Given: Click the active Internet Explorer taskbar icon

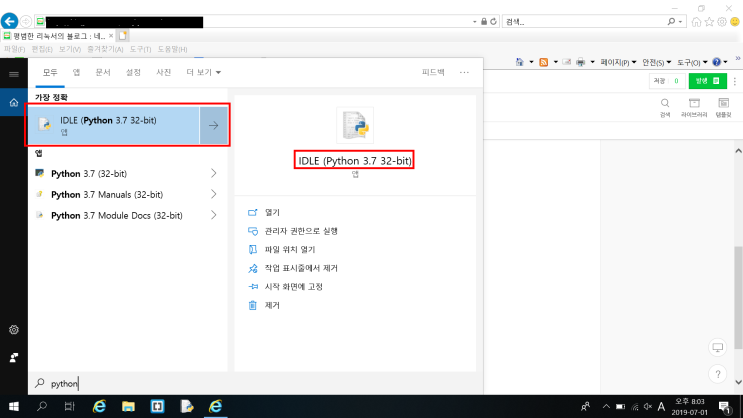Looking at the screenshot, I should (216, 407).
